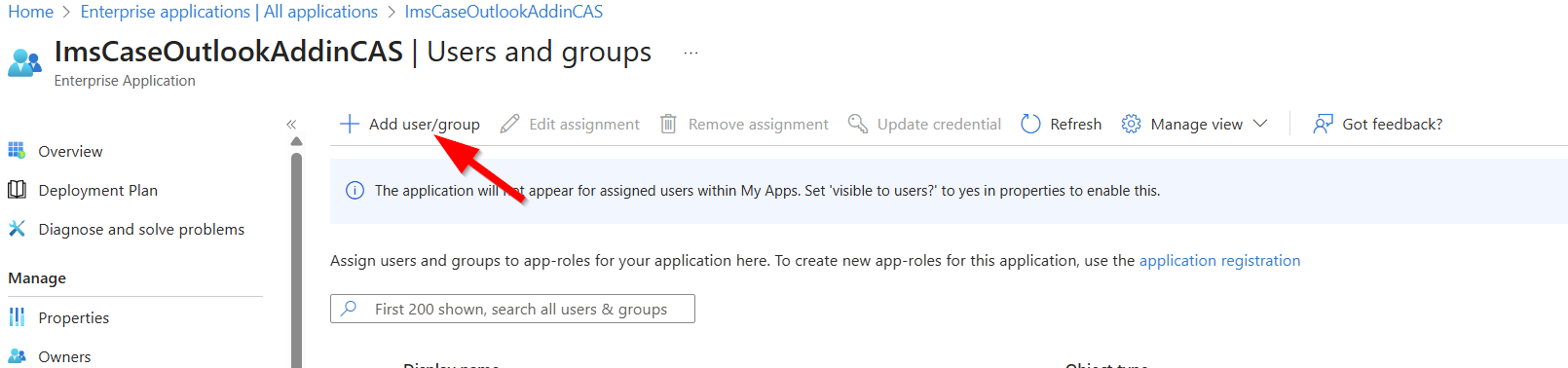Click the 'visible to users?' info banner text
This screenshot has height=368, width=1568.
[x=767, y=191]
